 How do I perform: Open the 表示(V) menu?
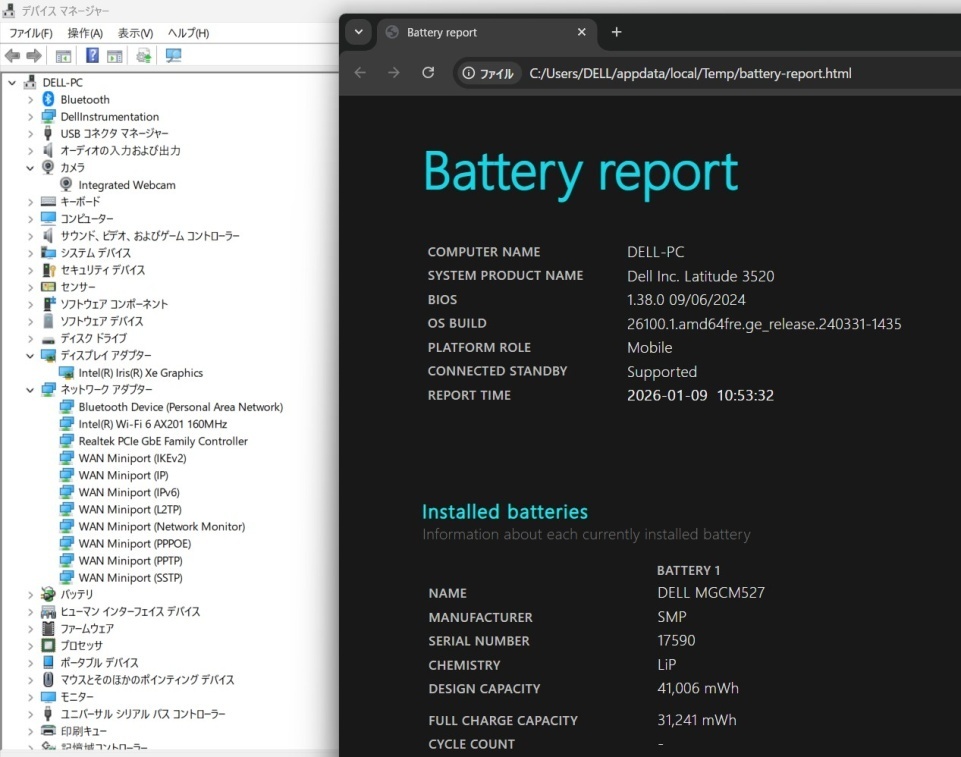point(135,33)
